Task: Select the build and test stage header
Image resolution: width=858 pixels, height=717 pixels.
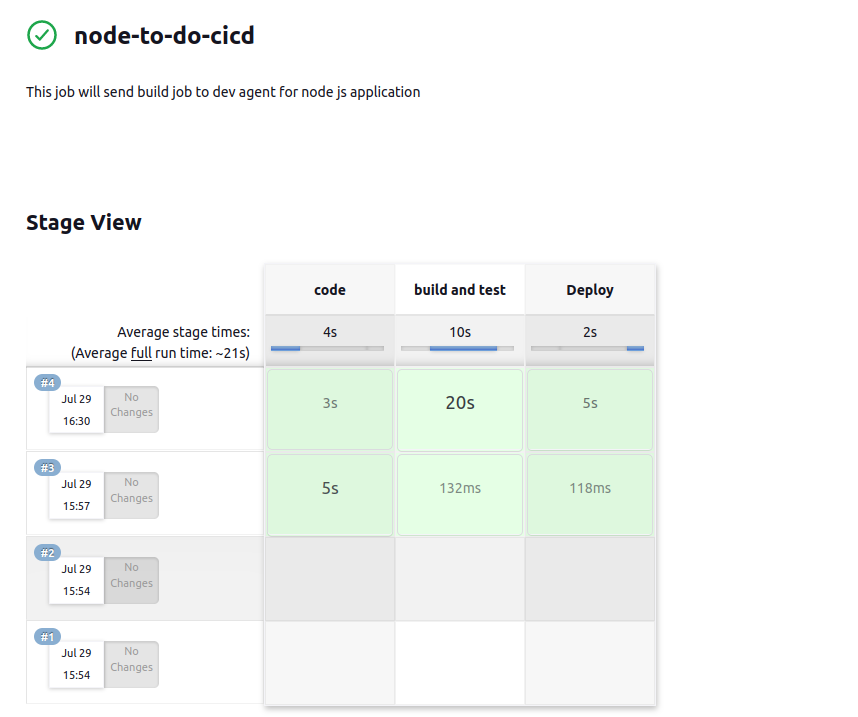Action: click(460, 290)
